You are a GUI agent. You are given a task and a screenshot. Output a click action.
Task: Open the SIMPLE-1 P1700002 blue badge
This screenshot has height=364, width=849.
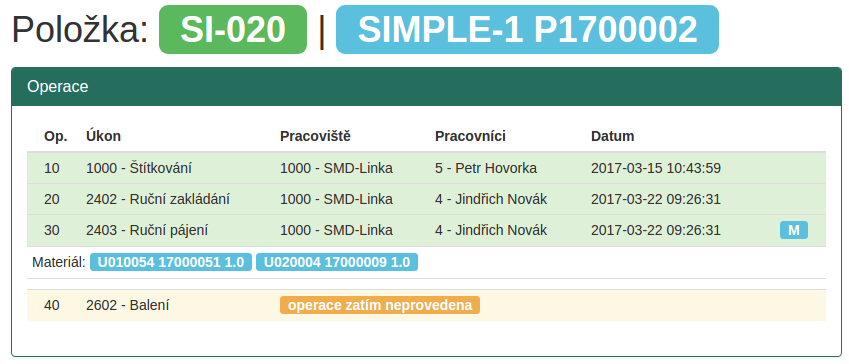coord(527,30)
